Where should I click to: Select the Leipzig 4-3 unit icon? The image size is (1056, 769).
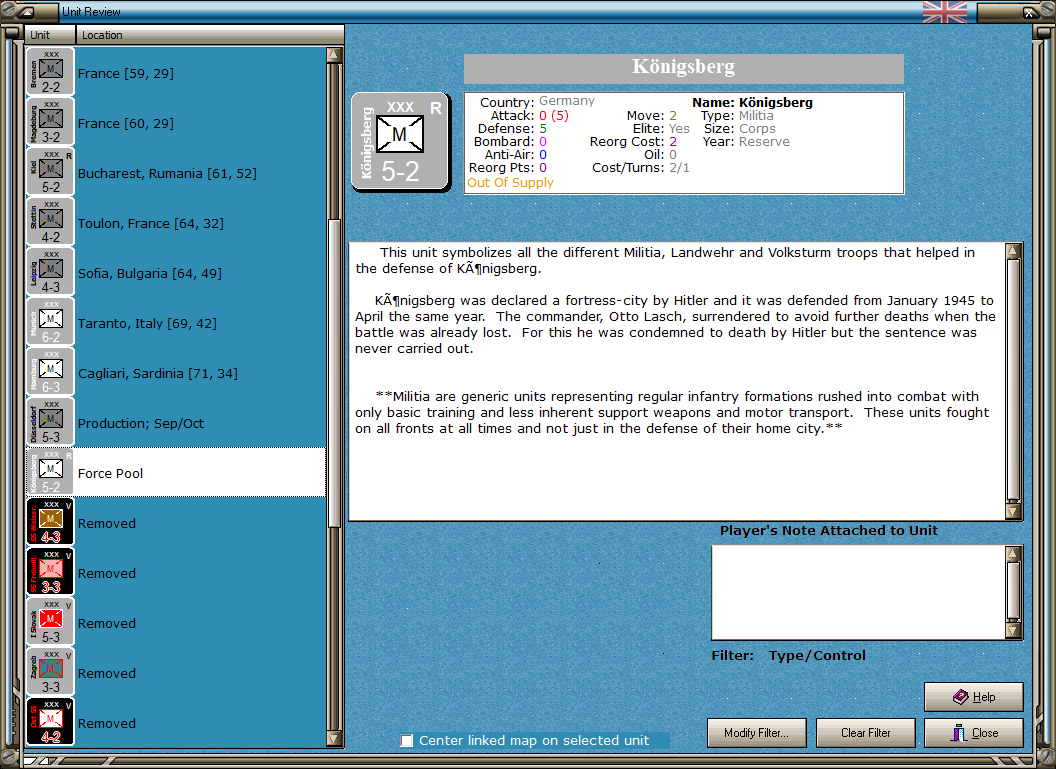pyautogui.click(x=50, y=272)
